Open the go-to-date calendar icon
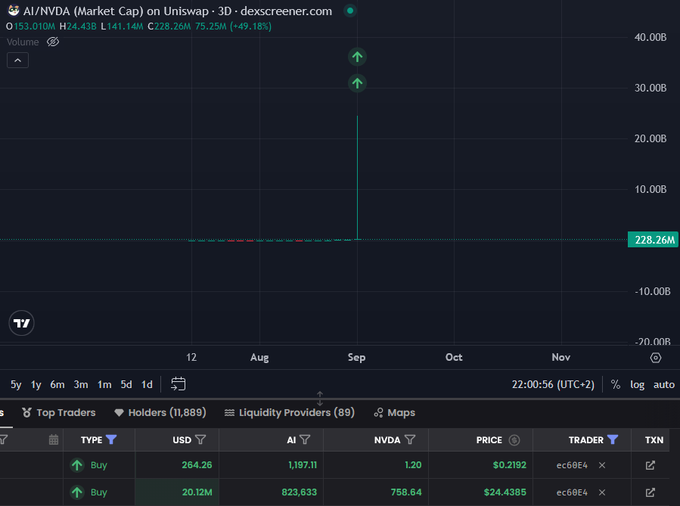 [x=178, y=384]
